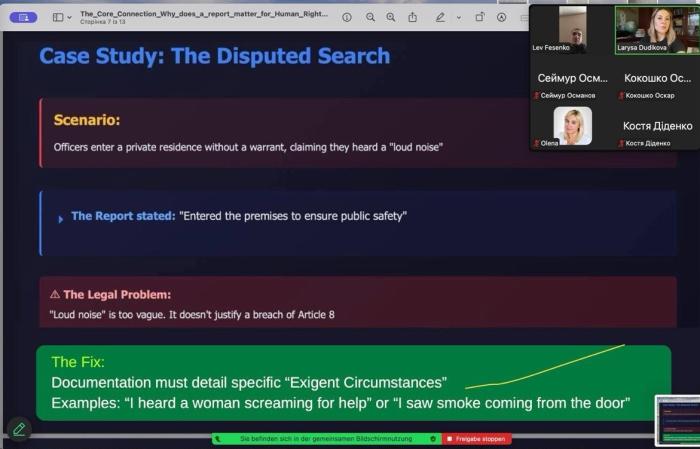
Task: Click the share icon in Preview toolbar
Action: 411,17
